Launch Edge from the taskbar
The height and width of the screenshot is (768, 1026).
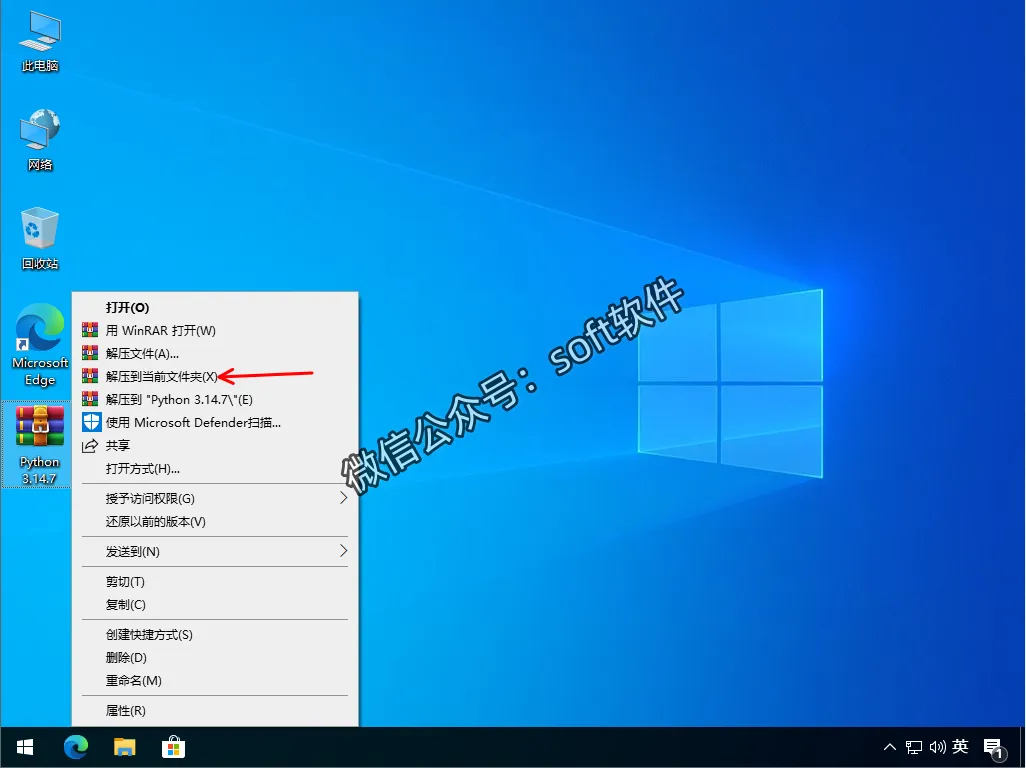76,747
